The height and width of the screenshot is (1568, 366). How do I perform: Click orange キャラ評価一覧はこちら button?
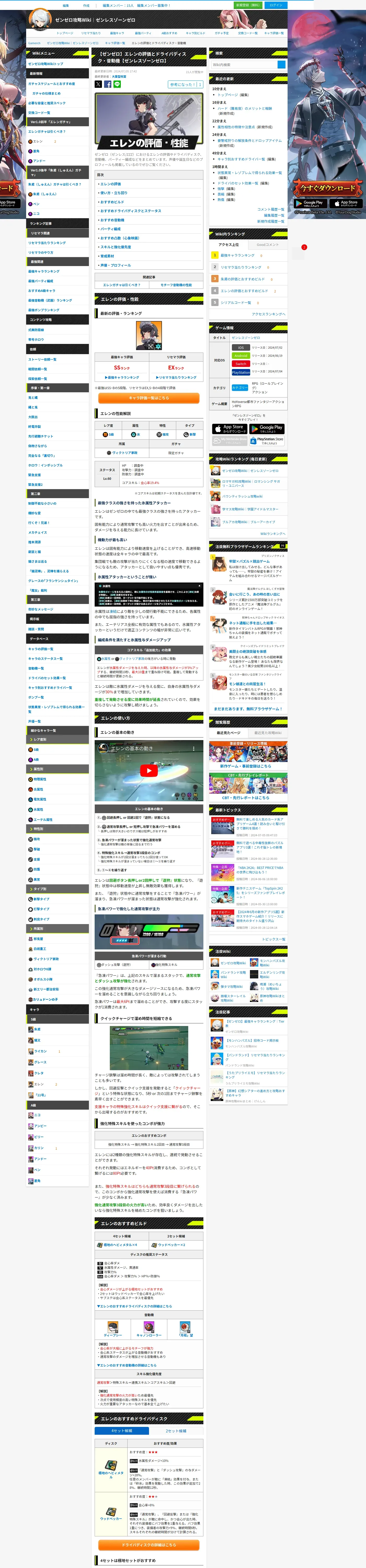tap(148, 398)
